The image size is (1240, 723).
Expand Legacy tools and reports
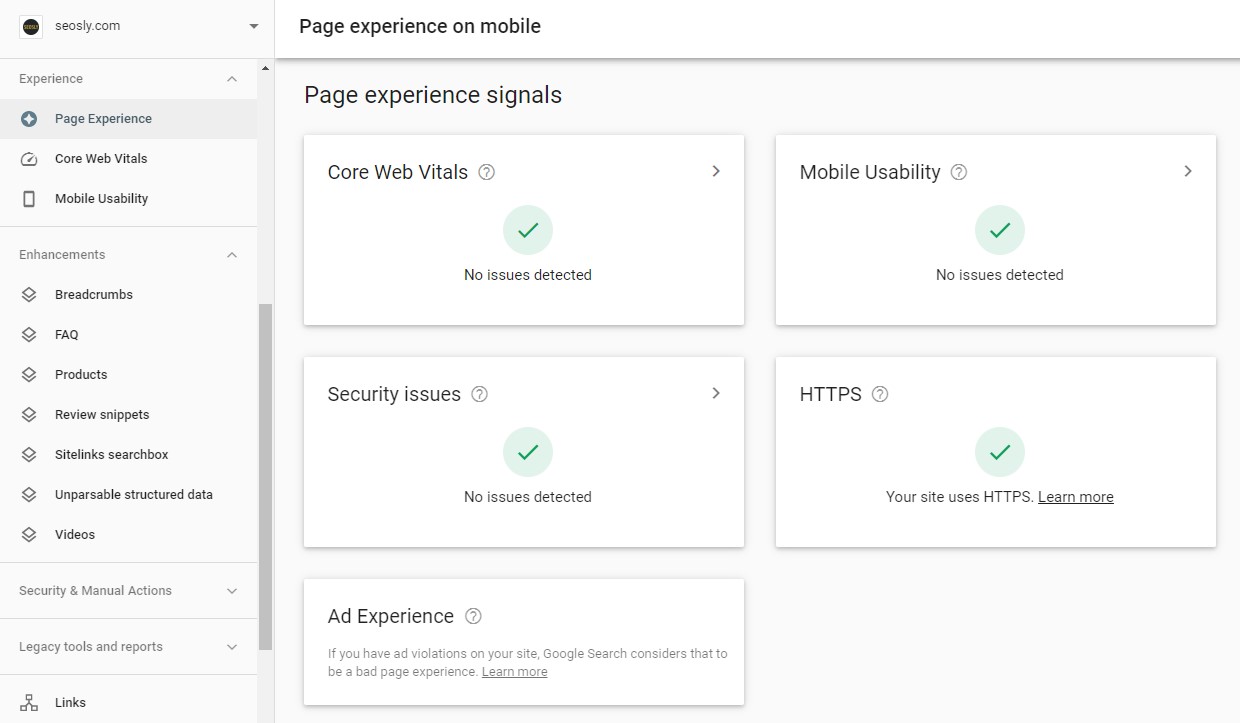(x=231, y=646)
